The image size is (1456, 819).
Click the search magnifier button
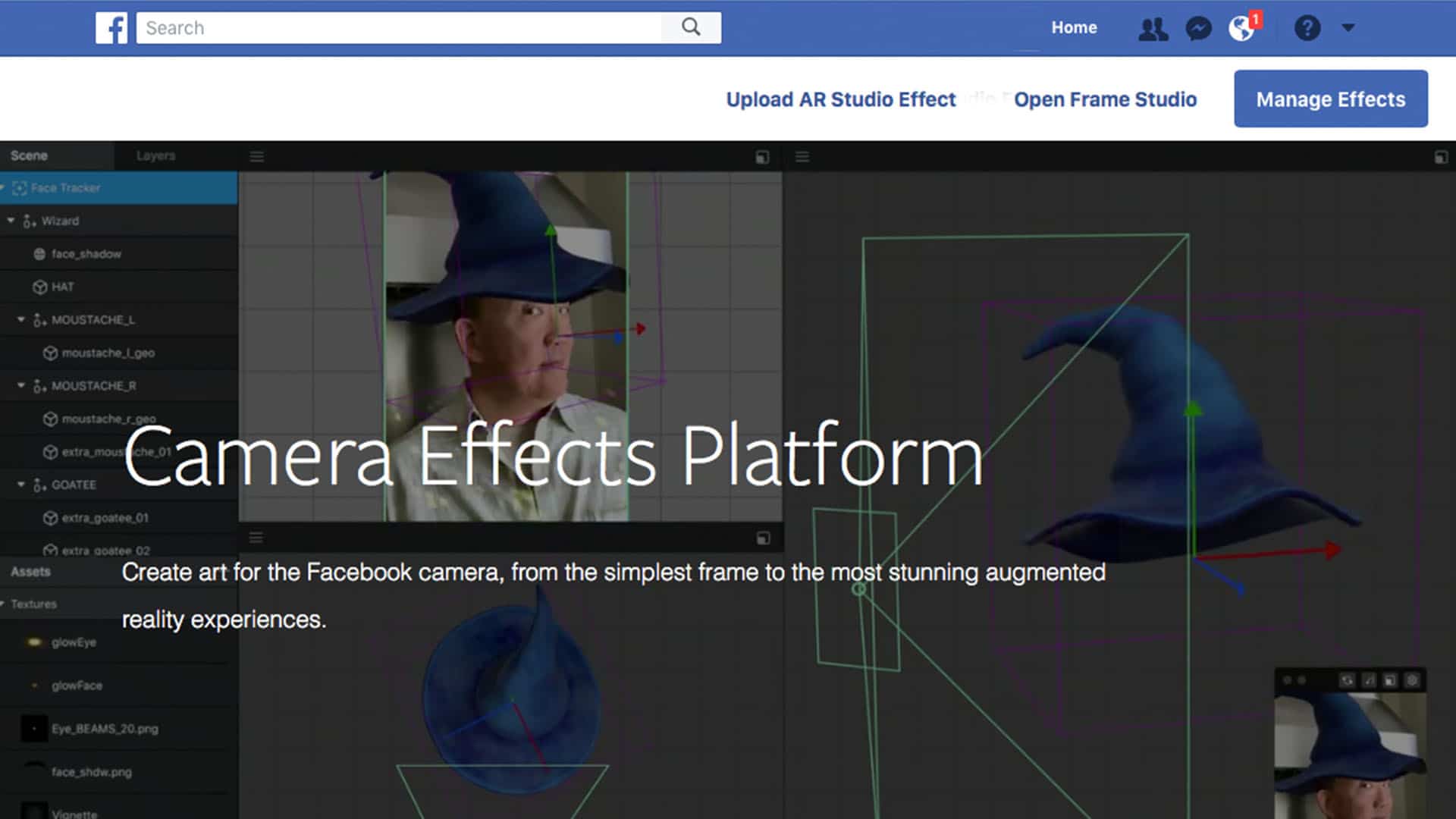691,27
